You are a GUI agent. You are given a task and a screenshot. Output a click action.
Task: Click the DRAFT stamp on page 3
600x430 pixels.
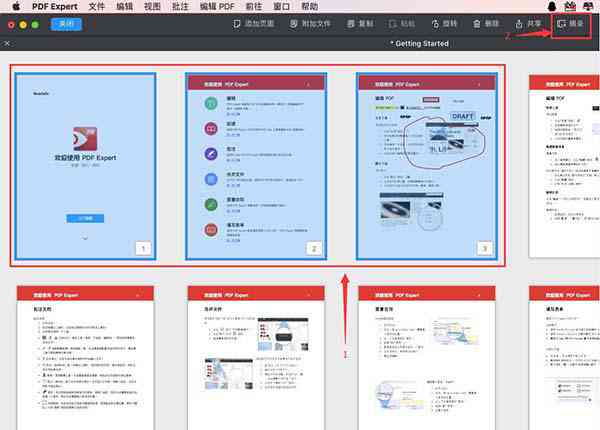tap(463, 116)
